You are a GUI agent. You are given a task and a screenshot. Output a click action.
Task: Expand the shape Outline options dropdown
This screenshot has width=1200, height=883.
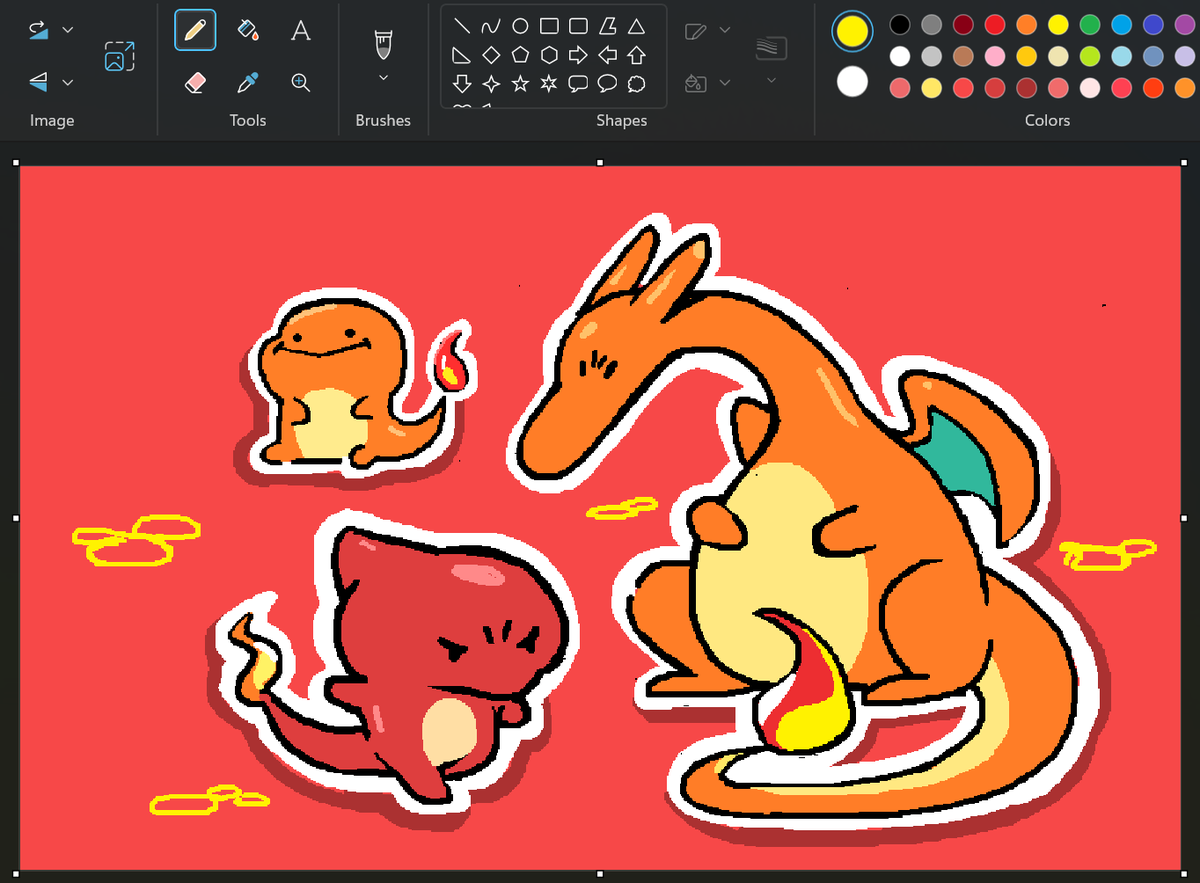coord(724,31)
